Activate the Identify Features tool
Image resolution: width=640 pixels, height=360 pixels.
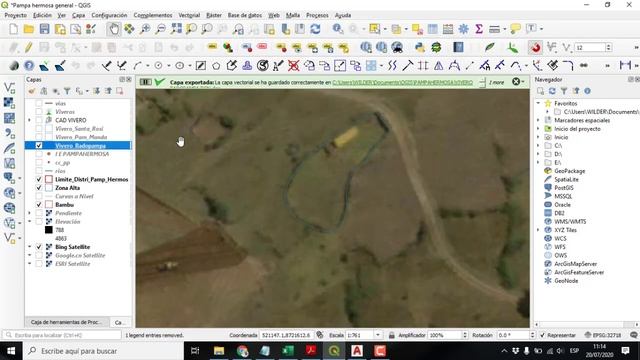click(338, 29)
